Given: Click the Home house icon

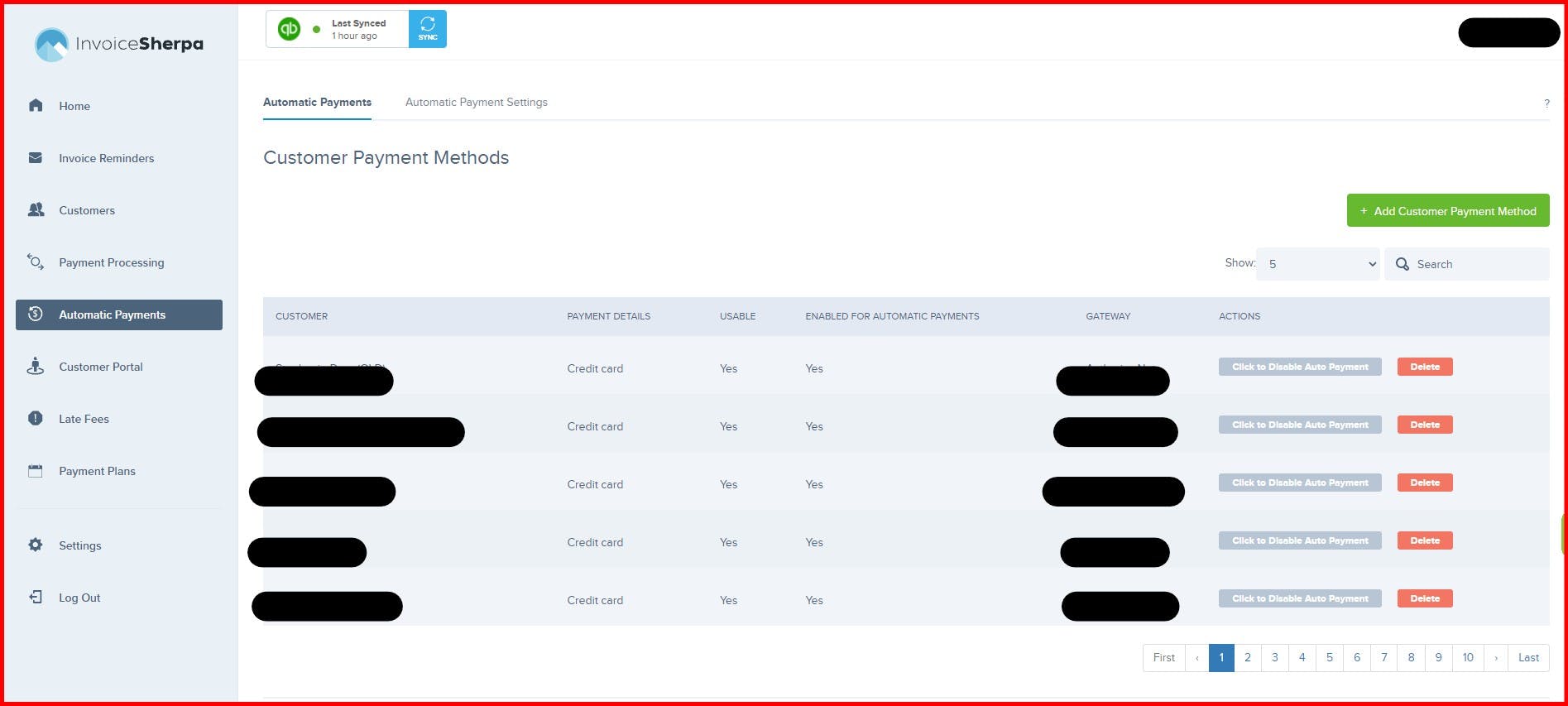Looking at the screenshot, I should pos(36,105).
